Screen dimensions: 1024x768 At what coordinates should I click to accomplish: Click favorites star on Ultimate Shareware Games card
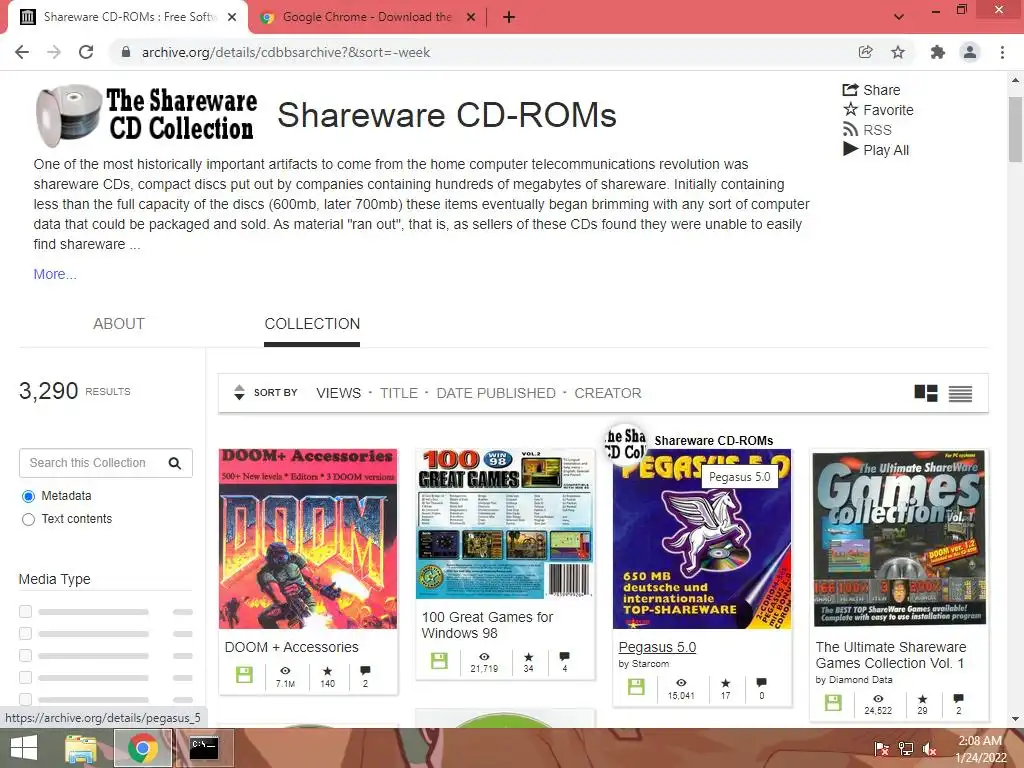pos(922,699)
